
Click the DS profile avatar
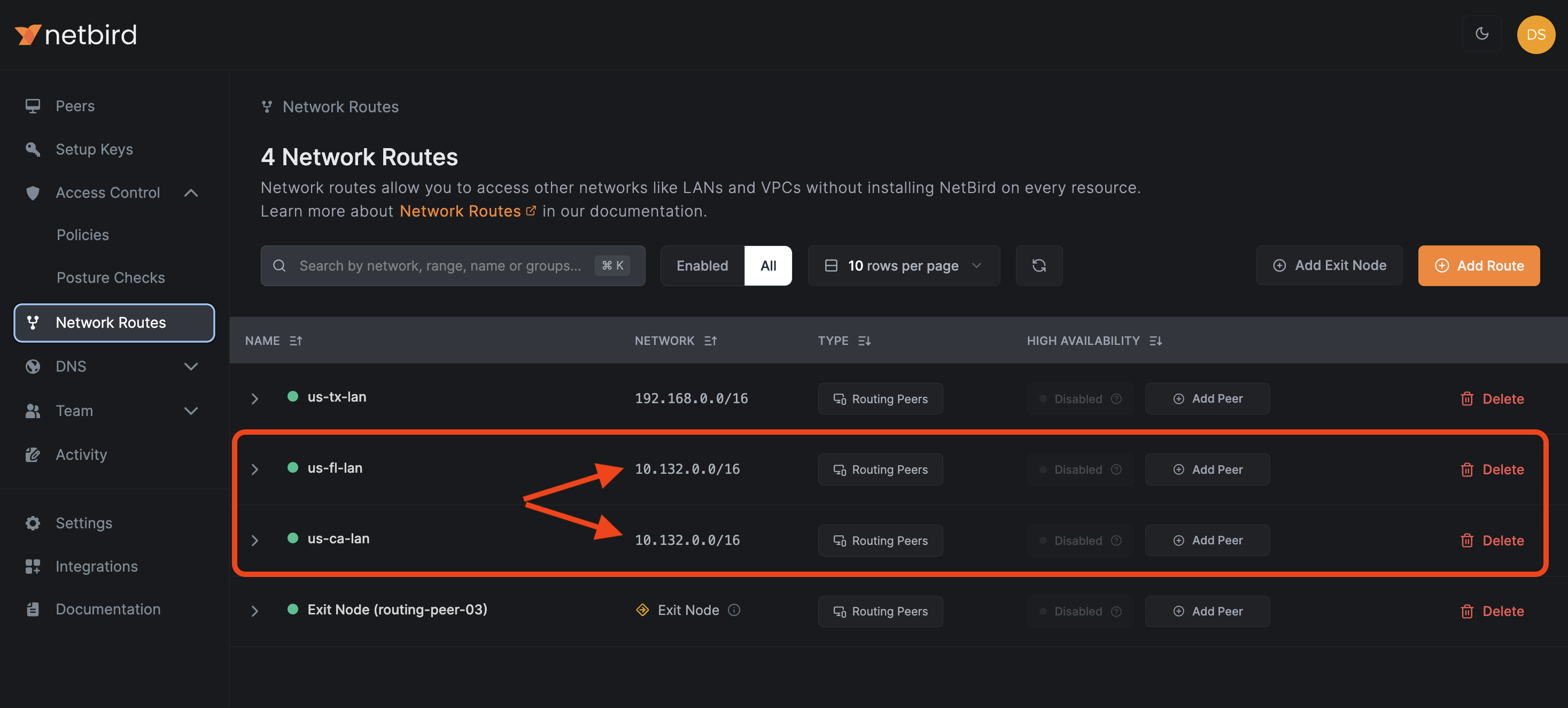tap(1536, 34)
